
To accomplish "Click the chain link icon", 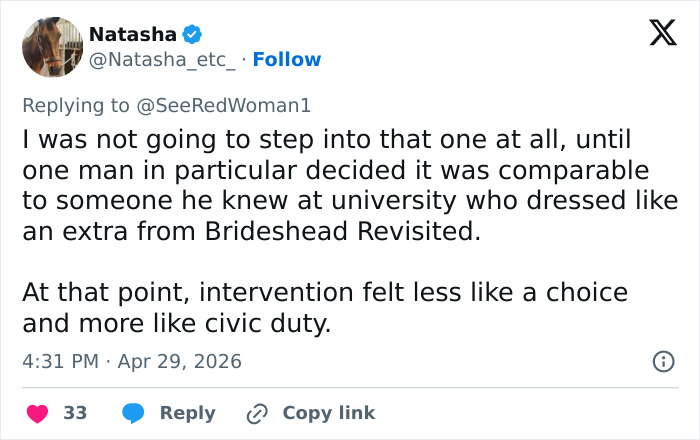I will click(x=257, y=413).
